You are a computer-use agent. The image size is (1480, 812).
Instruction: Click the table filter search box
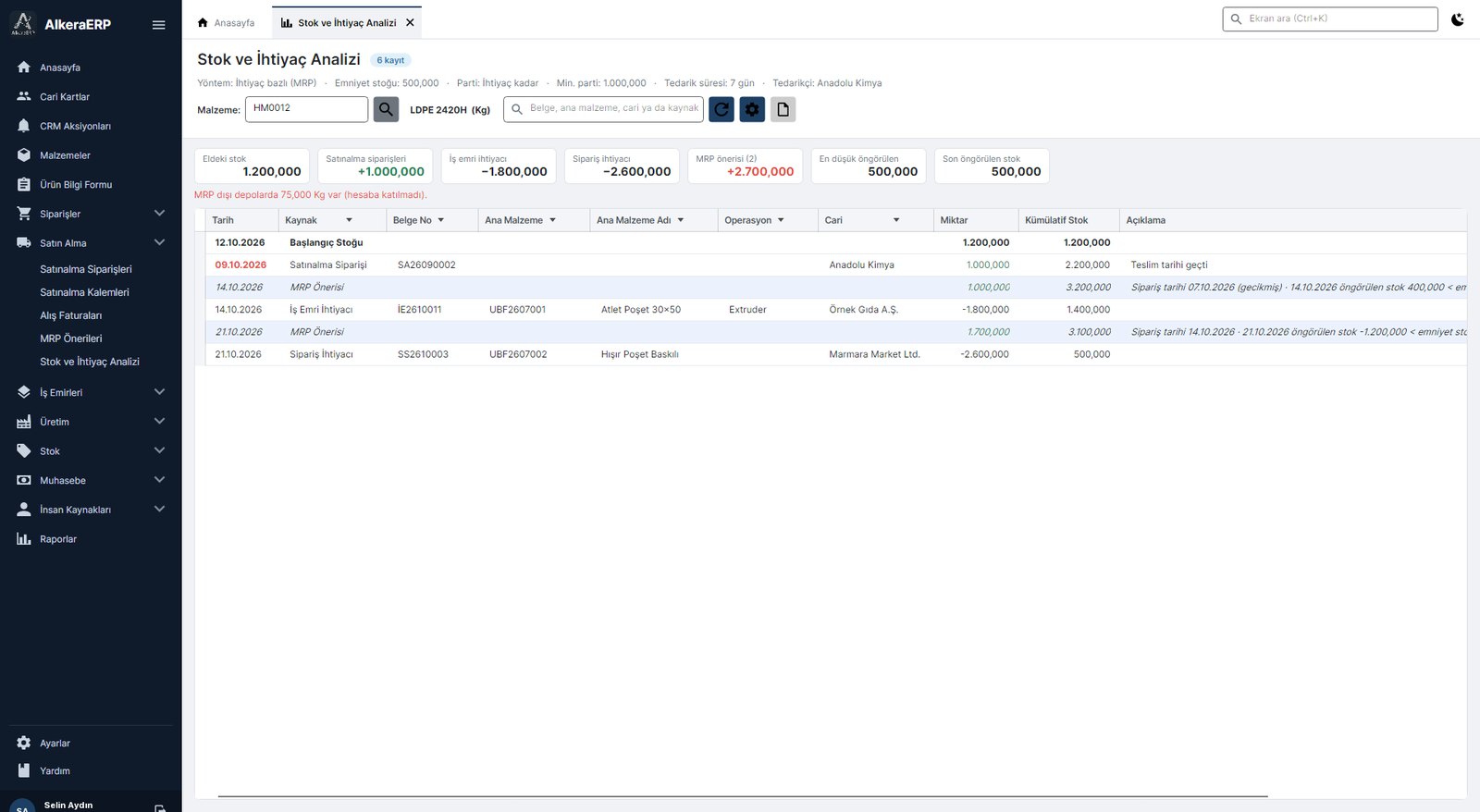(603, 109)
